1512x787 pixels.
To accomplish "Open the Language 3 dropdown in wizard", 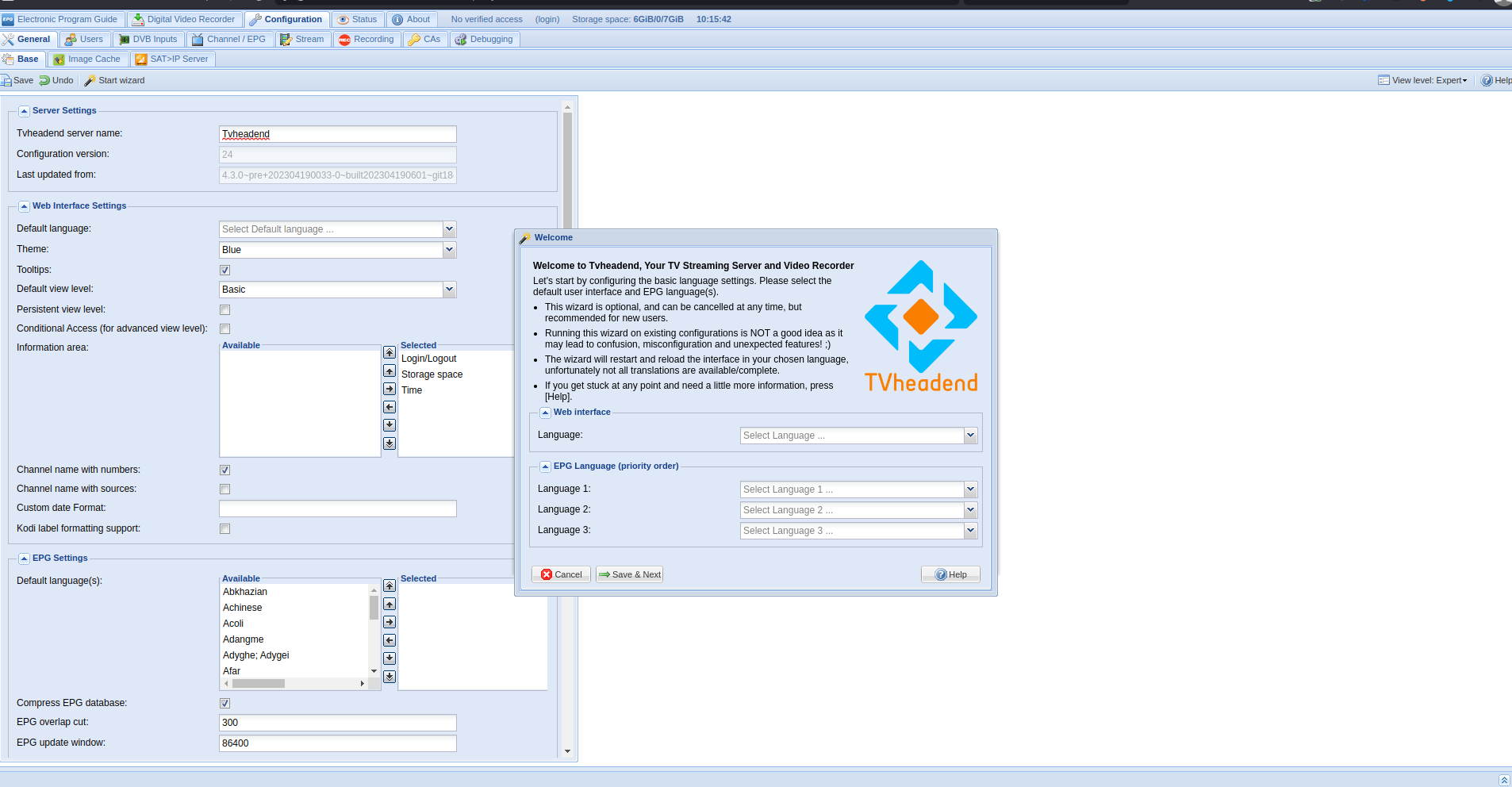I will (x=970, y=531).
